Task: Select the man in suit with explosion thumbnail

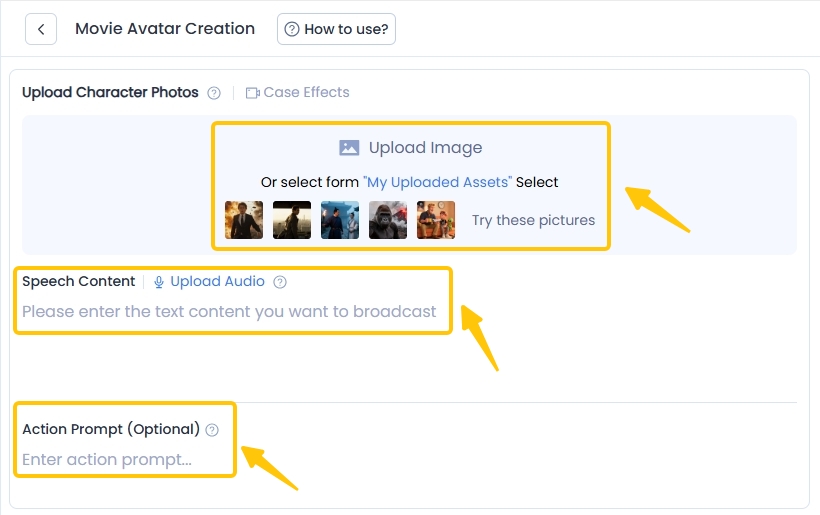Action: [x=244, y=220]
